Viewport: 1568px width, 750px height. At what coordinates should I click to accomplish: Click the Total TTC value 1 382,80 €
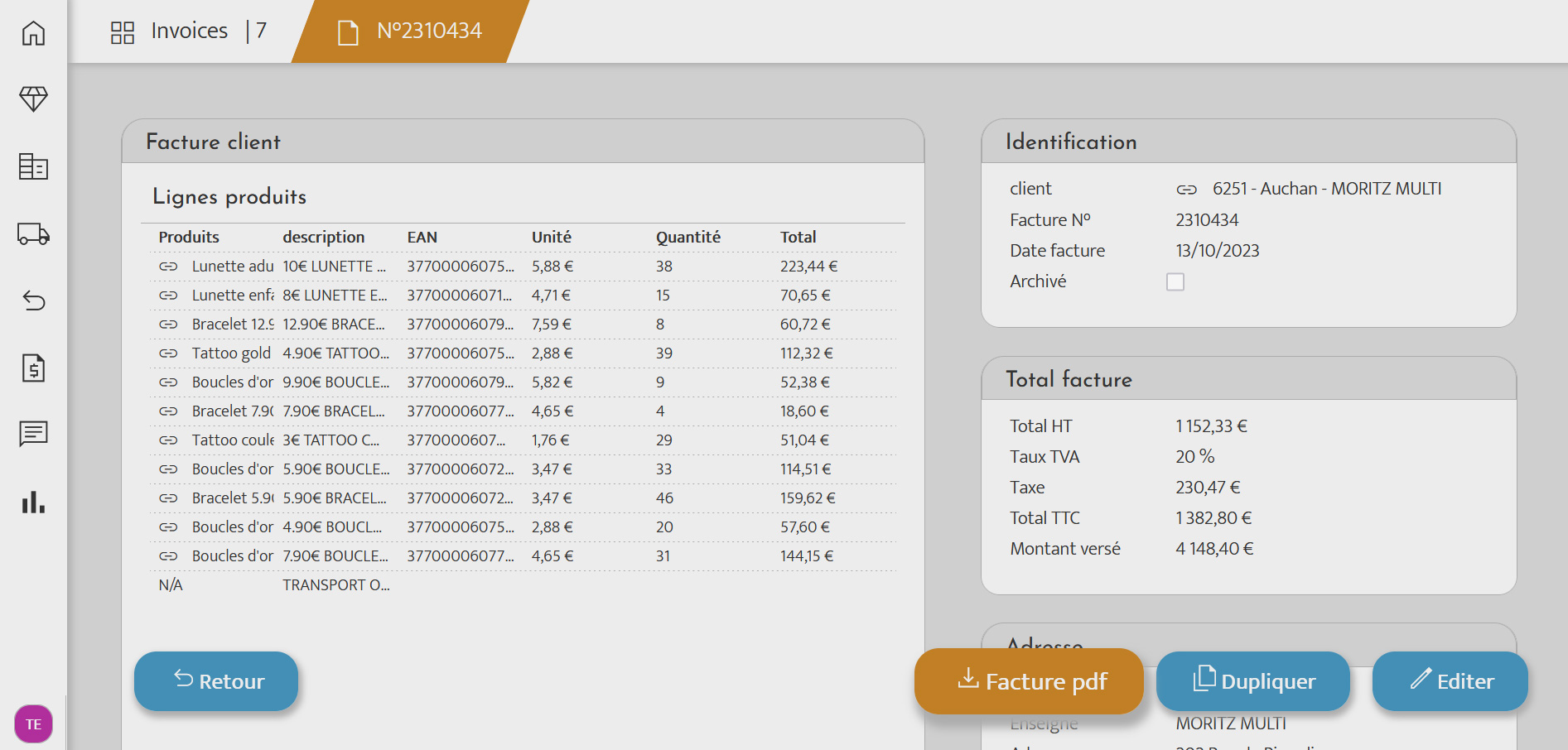point(1213,518)
